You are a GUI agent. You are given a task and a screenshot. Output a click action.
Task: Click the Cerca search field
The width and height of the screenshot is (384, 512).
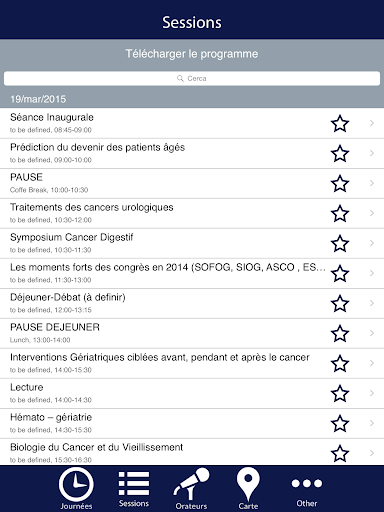click(x=192, y=78)
